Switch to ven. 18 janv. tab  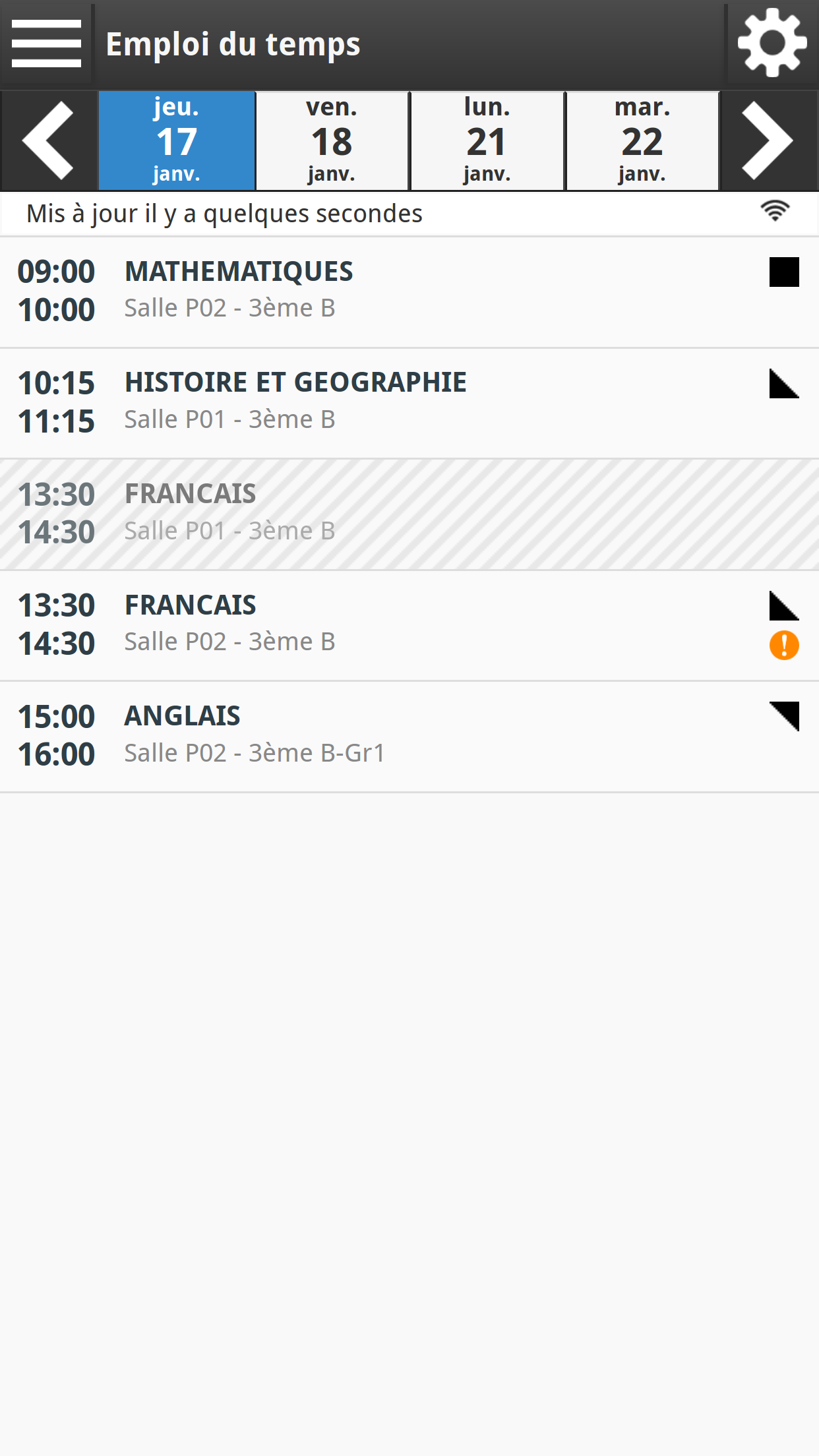point(332,140)
